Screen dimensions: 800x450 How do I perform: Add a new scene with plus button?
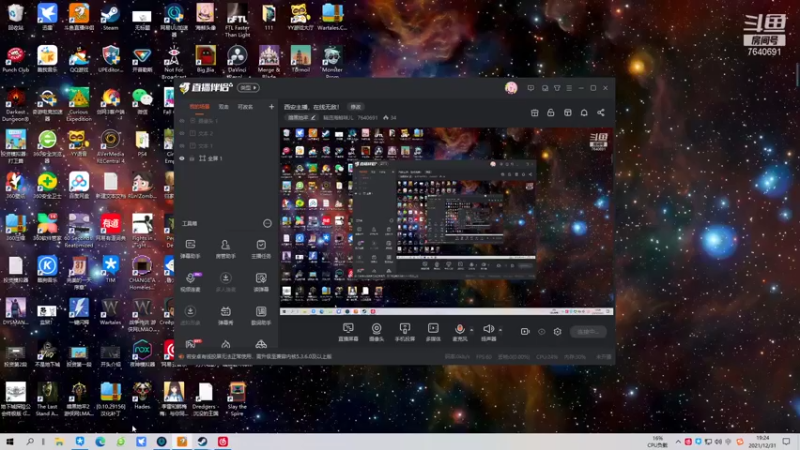pyautogui.click(x=271, y=107)
